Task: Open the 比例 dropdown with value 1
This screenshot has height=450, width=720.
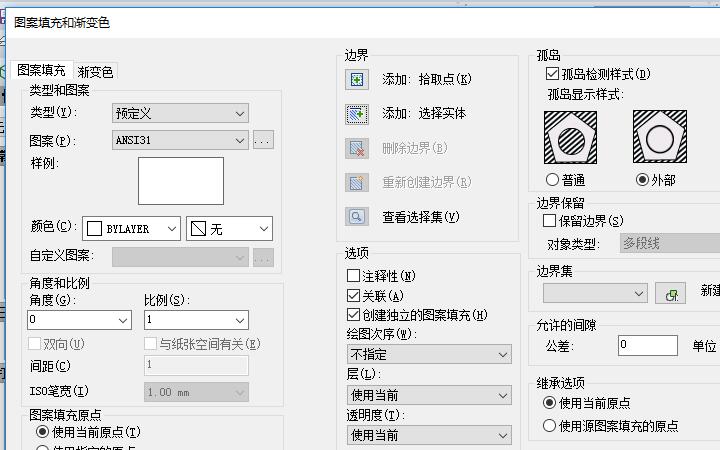Action: (x=197, y=320)
